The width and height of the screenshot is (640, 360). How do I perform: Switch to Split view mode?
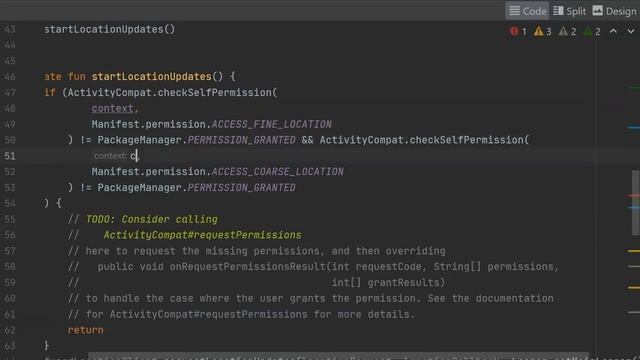point(569,11)
